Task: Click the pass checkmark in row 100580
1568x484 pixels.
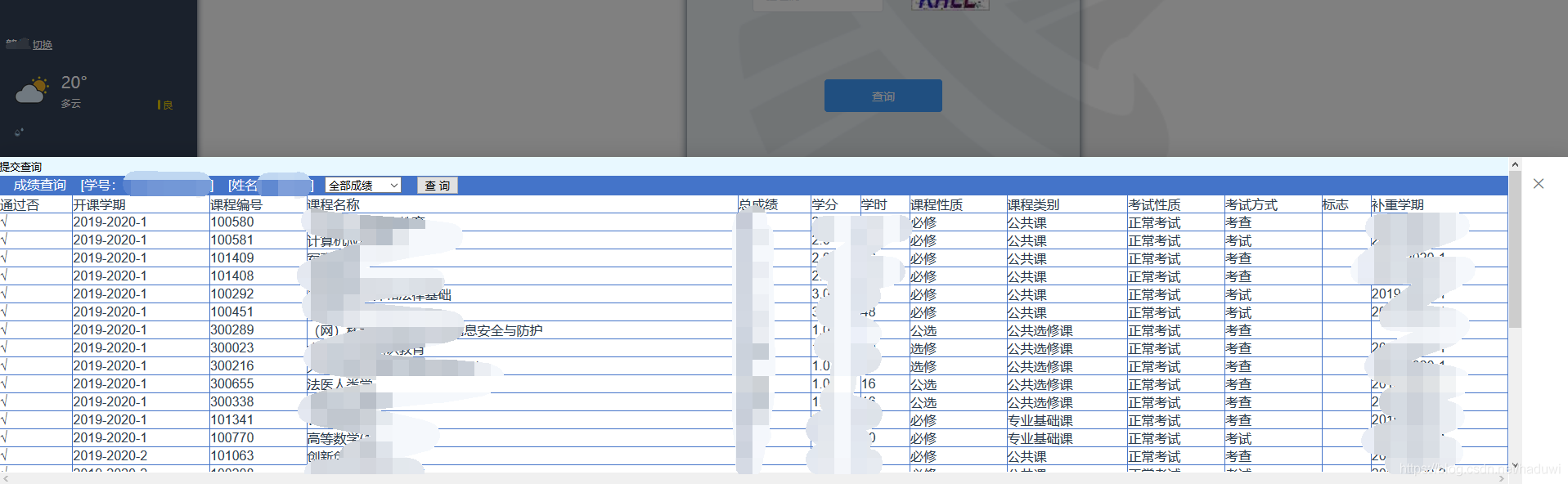Action: tap(4, 222)
